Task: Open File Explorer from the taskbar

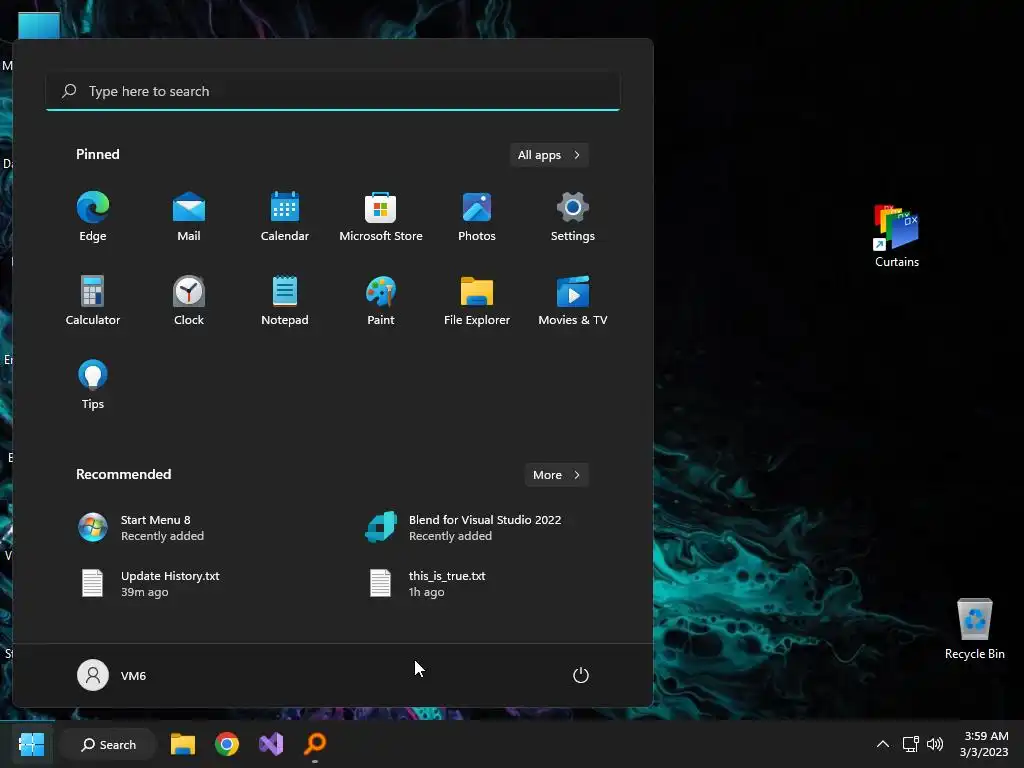Action: tap(183, 744)
